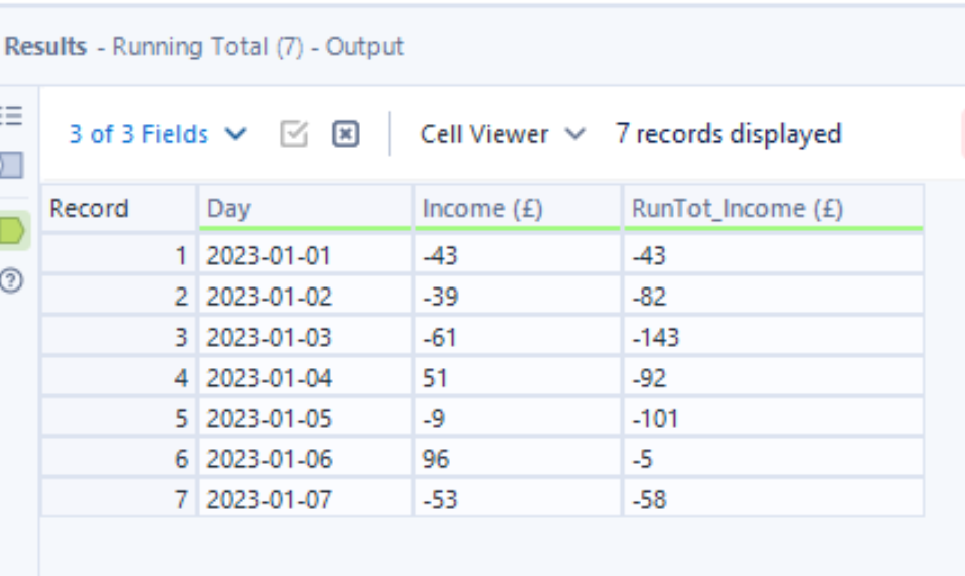965x576 pixels.
Task: Click the X icon beside fields dropdown
Action: tap(345, 134)
